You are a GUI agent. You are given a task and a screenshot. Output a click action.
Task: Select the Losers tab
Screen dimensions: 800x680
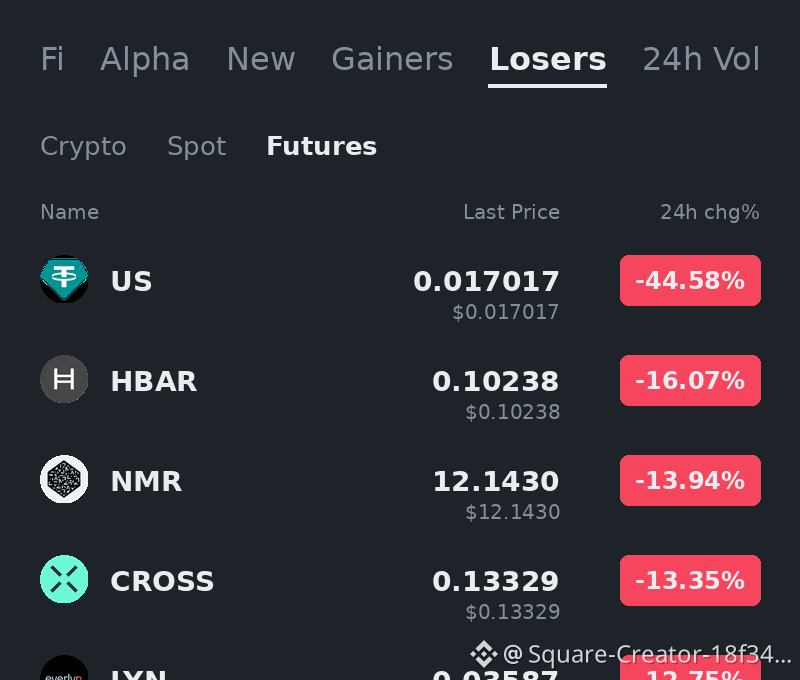coord(548,60)
